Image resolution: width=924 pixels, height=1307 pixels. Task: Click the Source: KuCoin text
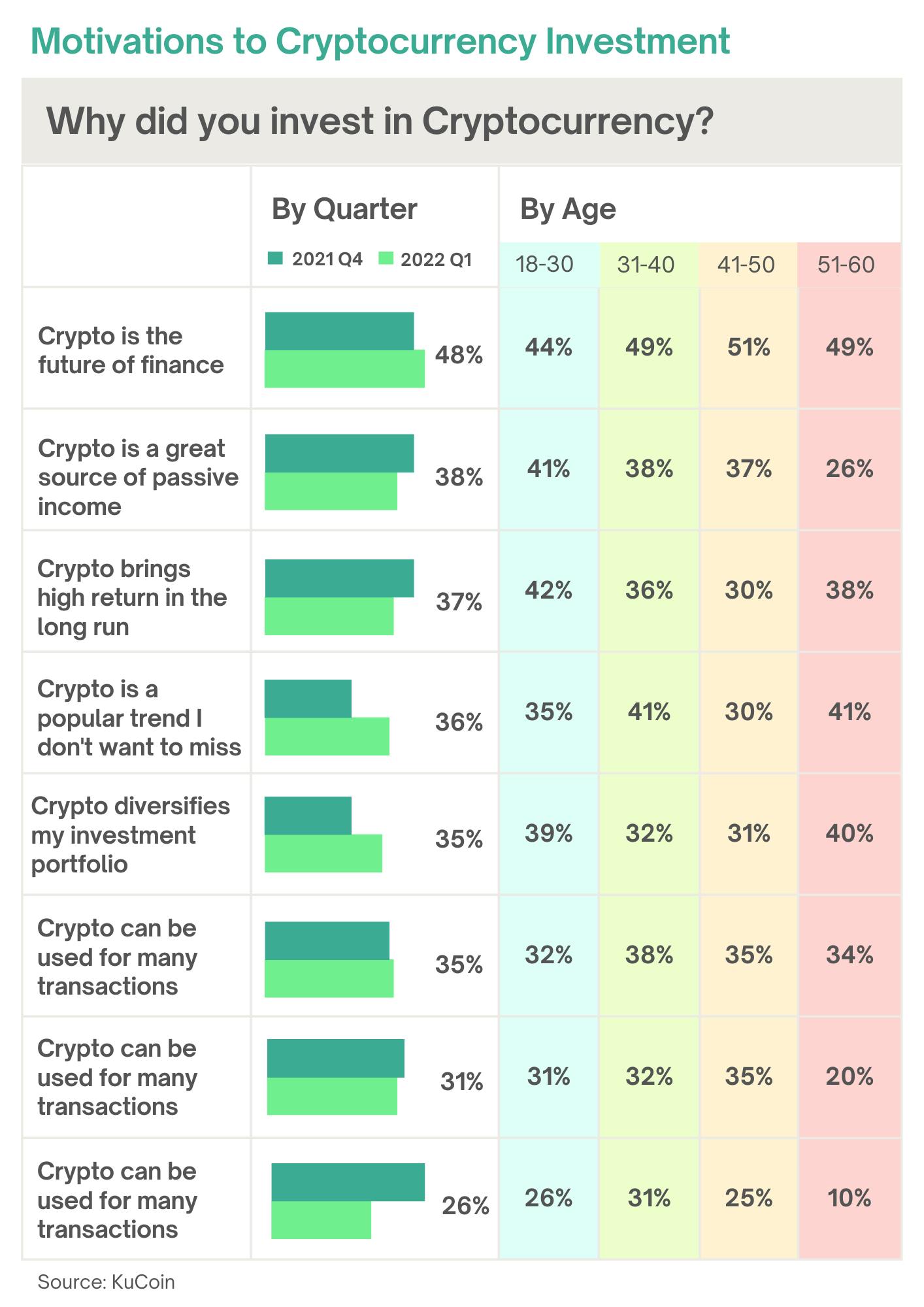pyautogui.click(x=107, y=1282)
